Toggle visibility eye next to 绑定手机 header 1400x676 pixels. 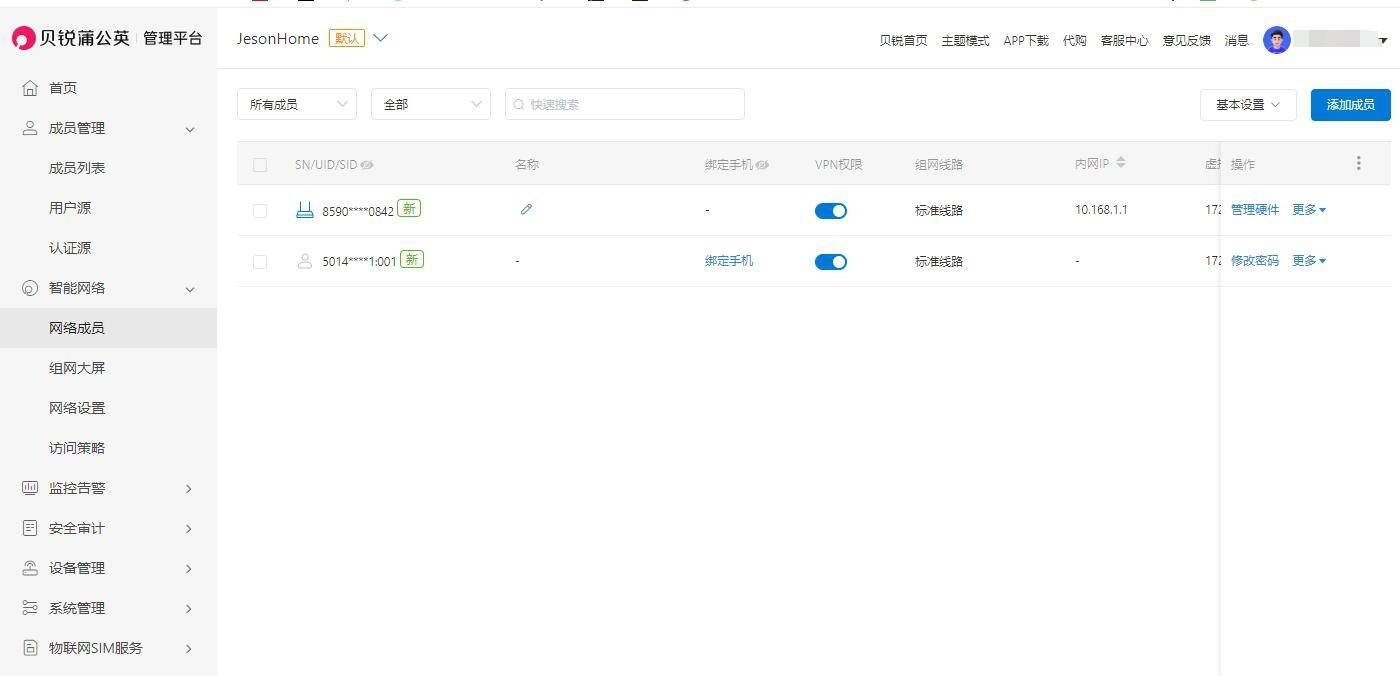click(x=763, y=165)
